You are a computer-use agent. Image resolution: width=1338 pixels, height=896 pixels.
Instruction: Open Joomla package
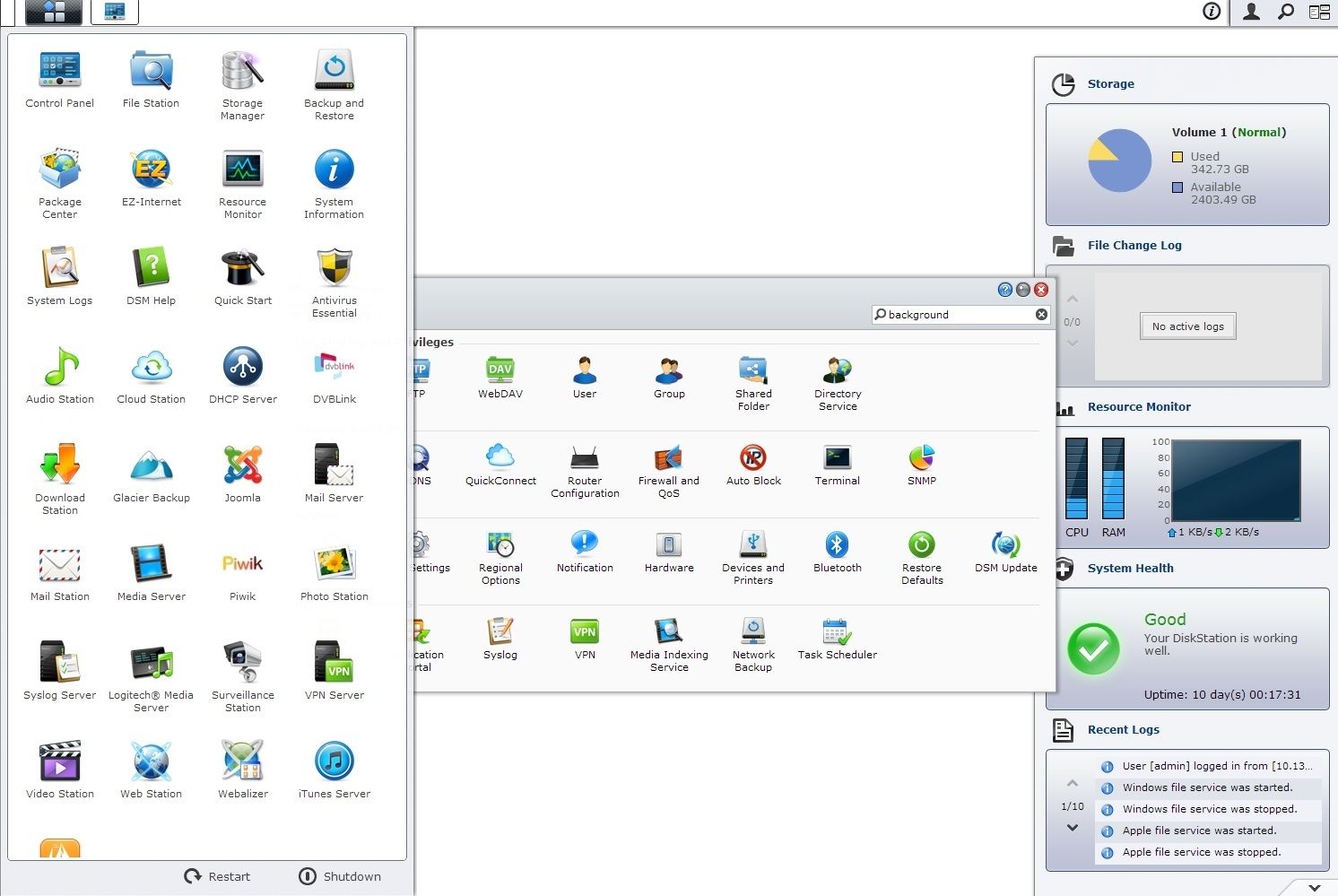(243, 474)
